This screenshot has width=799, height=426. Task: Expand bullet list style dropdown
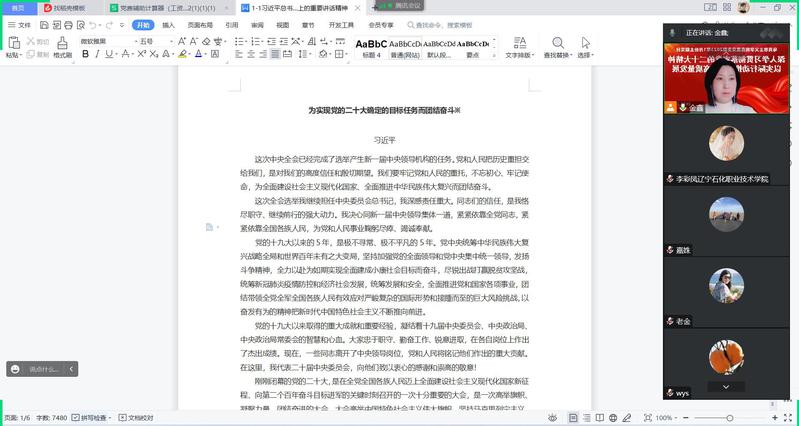246,41
